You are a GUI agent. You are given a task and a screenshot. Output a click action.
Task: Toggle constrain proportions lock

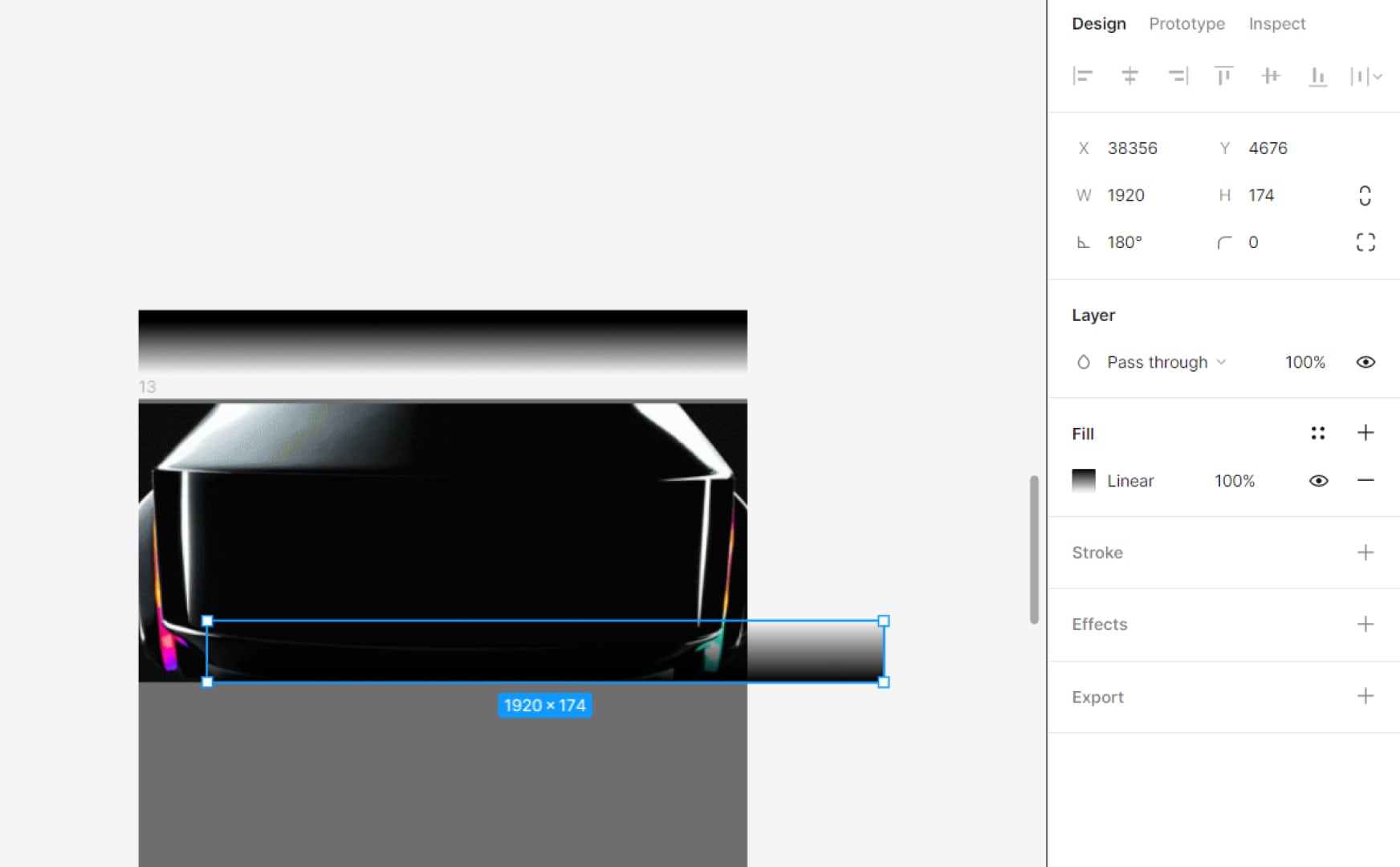(x=1365, y=195)
